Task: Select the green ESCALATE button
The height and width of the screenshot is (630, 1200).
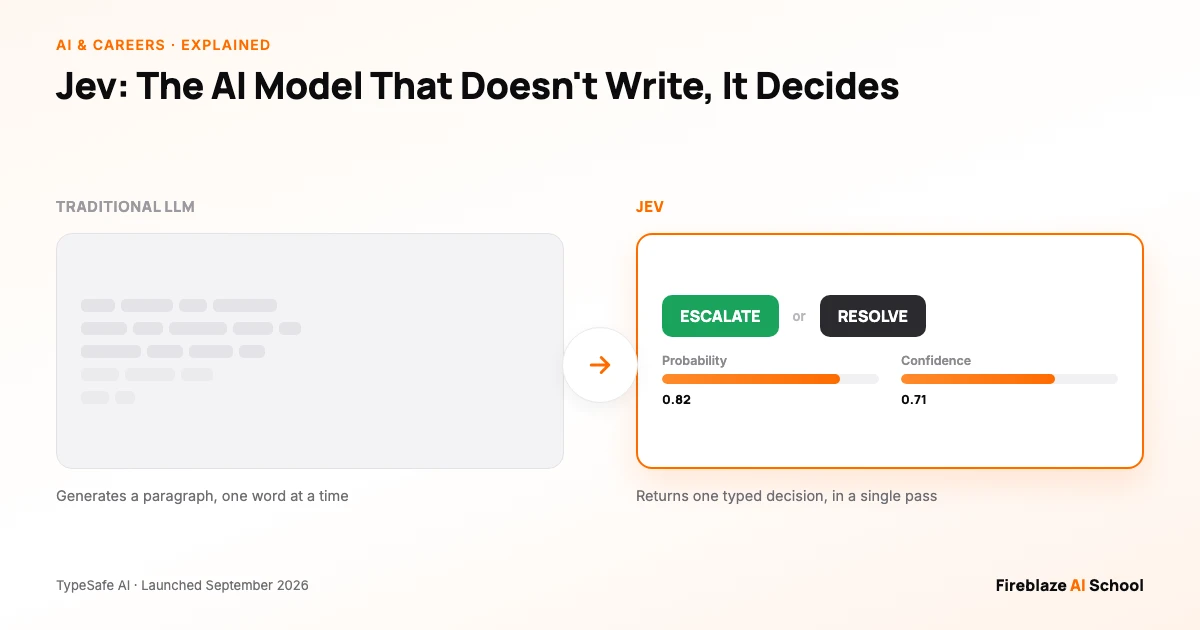Action: (x=720, y=316)
